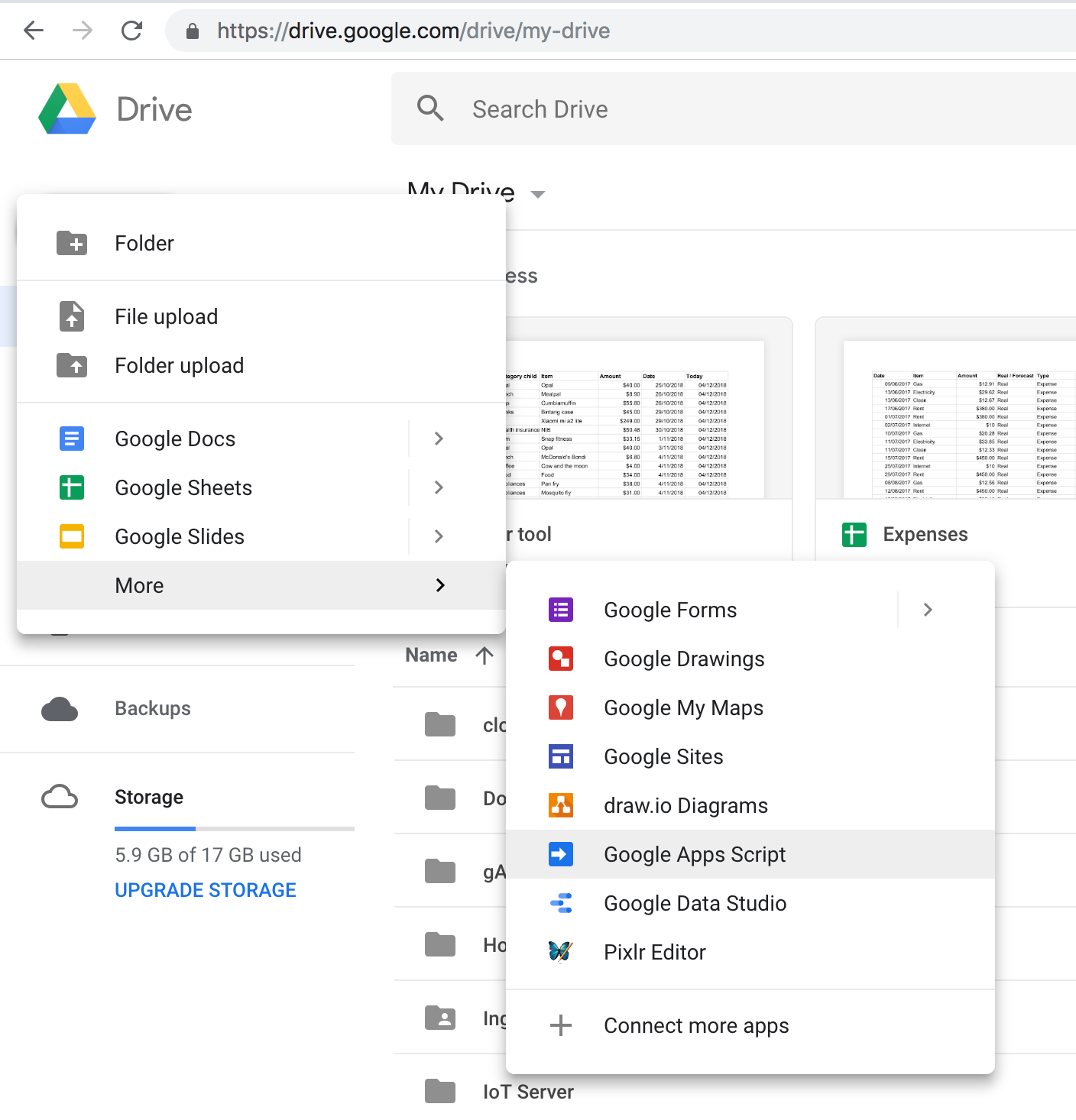This screenshot has height=1120, width=1076.
Task: Click the UPGRADE STORAGE link
Action: [206, 890]
